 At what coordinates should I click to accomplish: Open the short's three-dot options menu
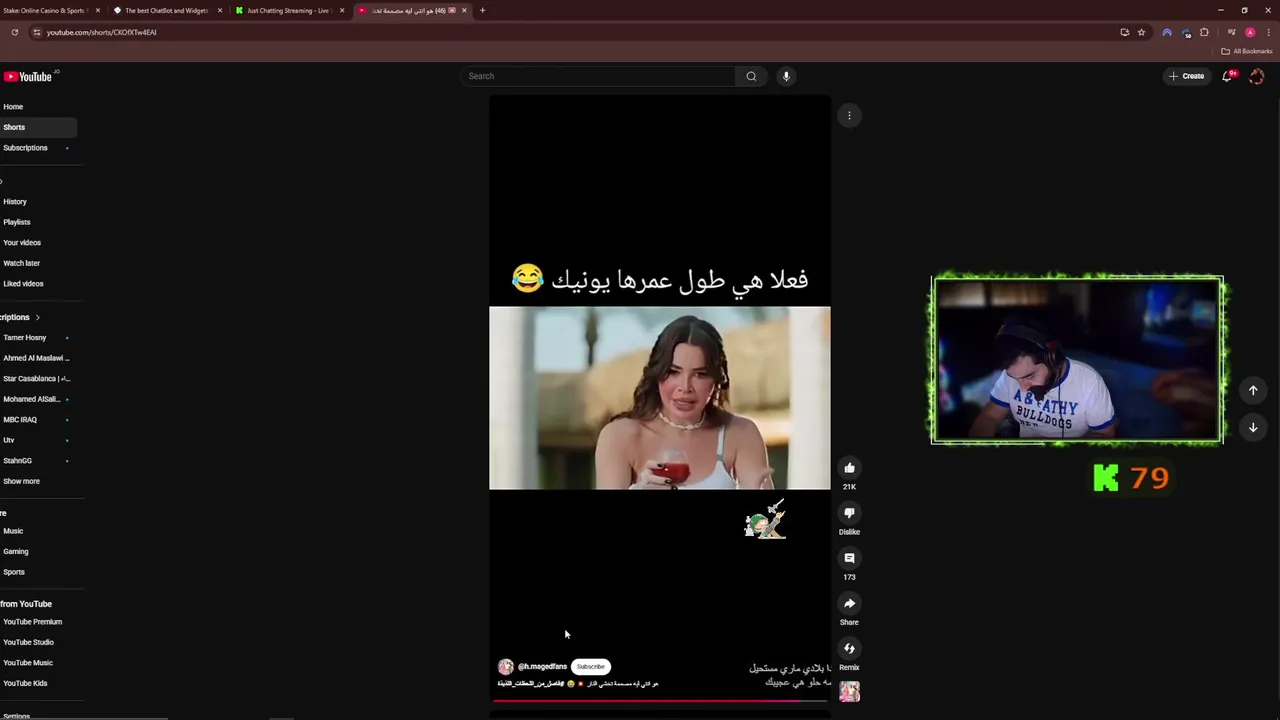[849, 116]
